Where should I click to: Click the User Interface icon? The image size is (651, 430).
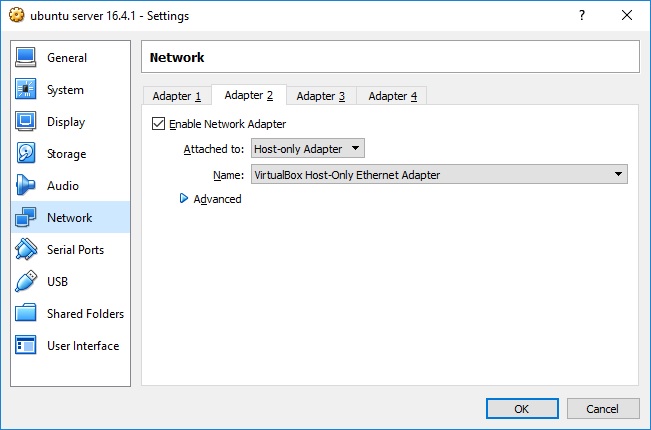coord(27,346)
